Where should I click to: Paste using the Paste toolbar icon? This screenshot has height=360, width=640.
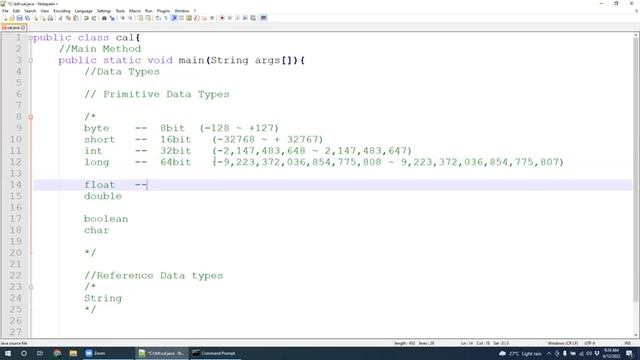click(x=76, y=18)
